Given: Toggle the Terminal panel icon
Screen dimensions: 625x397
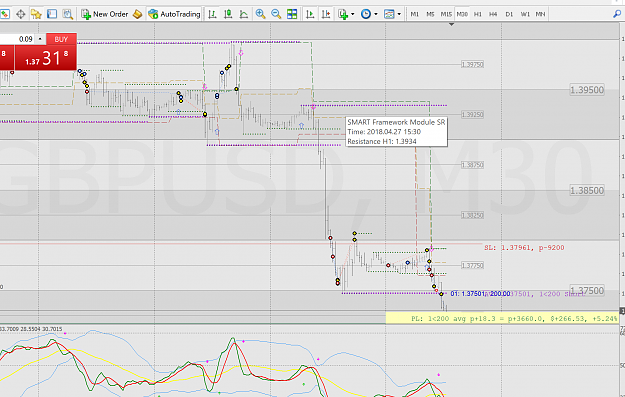Looking at the screenshot, I should click(52, 14).
